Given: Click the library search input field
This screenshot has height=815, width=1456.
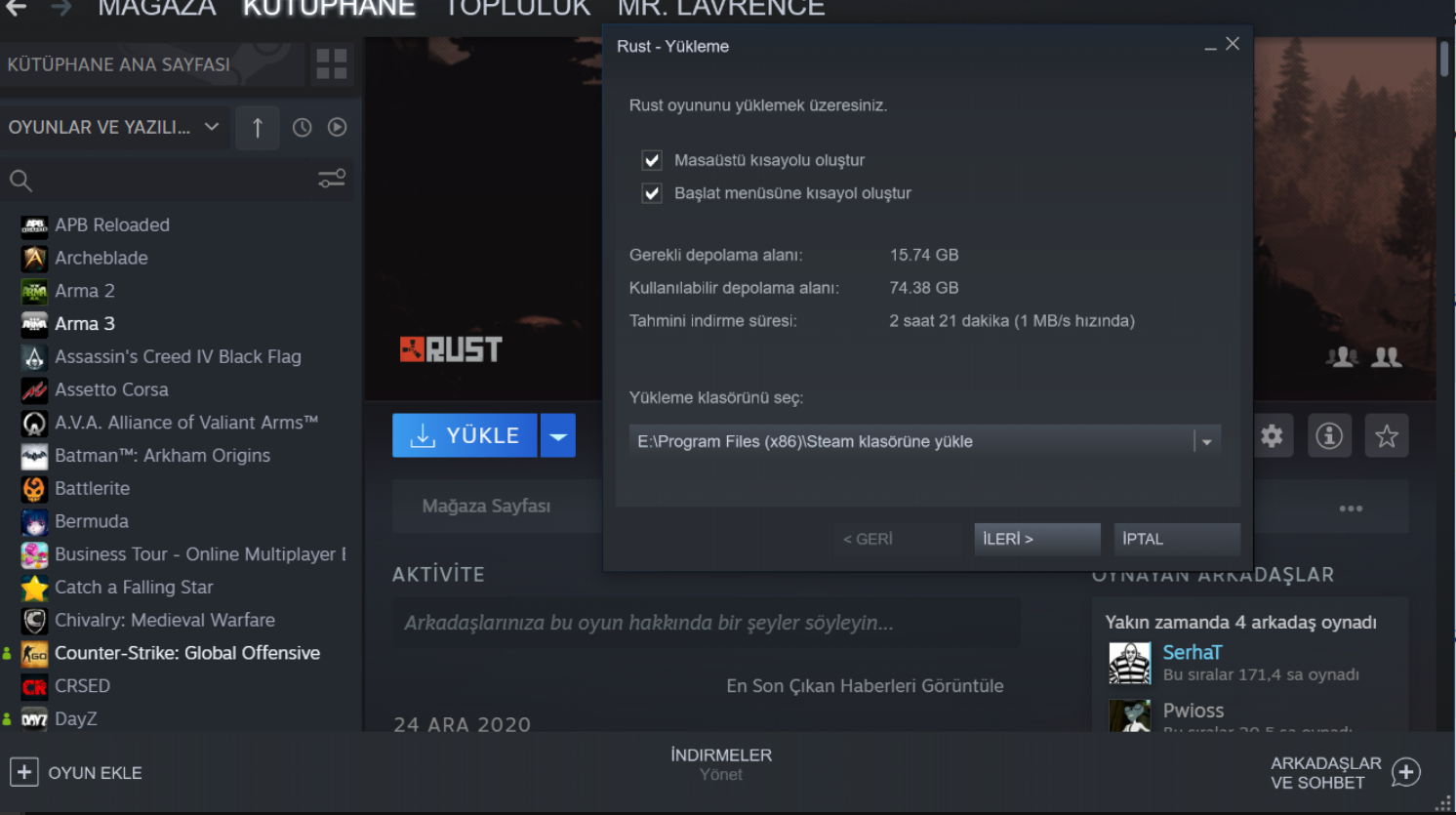Looking at the screenshot, I should [176, 181].
